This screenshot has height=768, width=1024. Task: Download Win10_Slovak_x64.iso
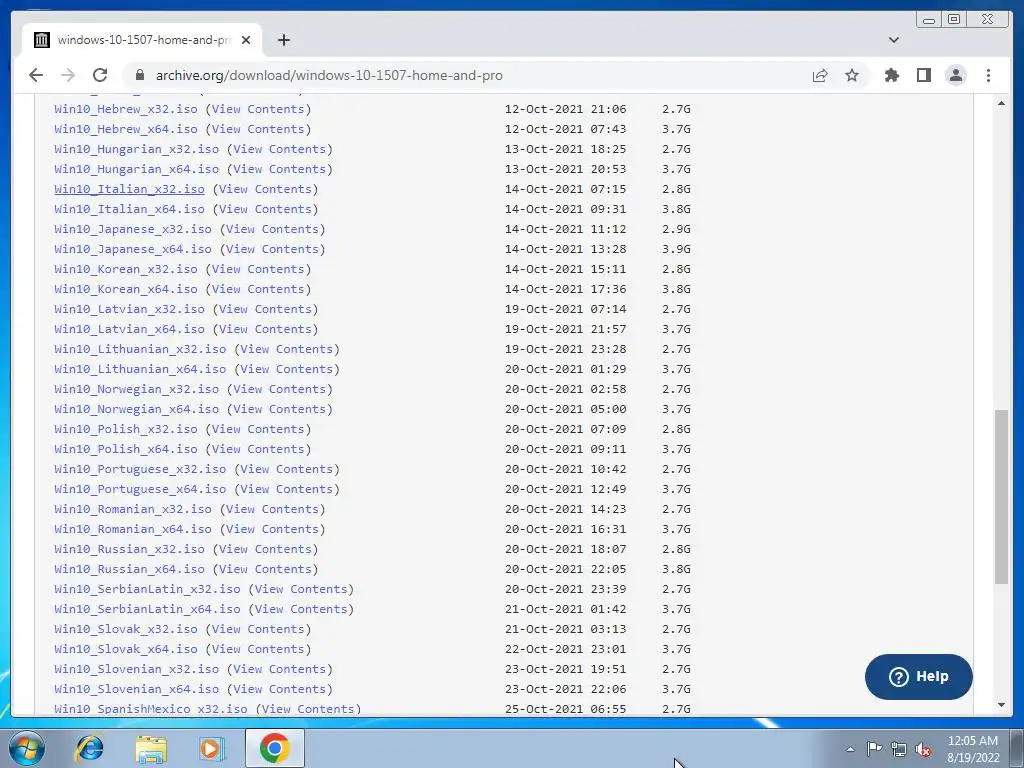point(125,649)
